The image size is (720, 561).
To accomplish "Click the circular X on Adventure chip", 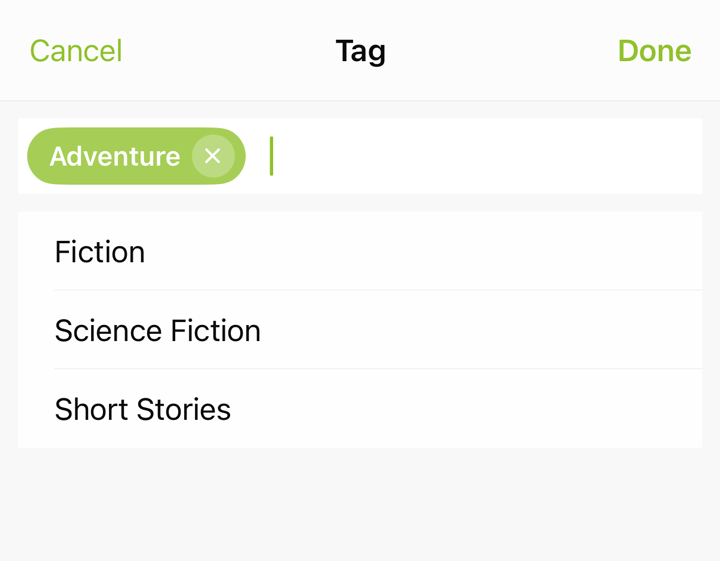I will tap(213, 156).
